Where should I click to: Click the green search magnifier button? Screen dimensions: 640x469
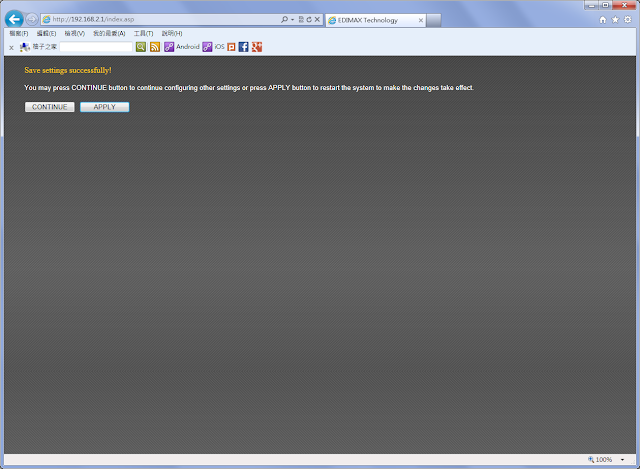[x=141, y=47]
